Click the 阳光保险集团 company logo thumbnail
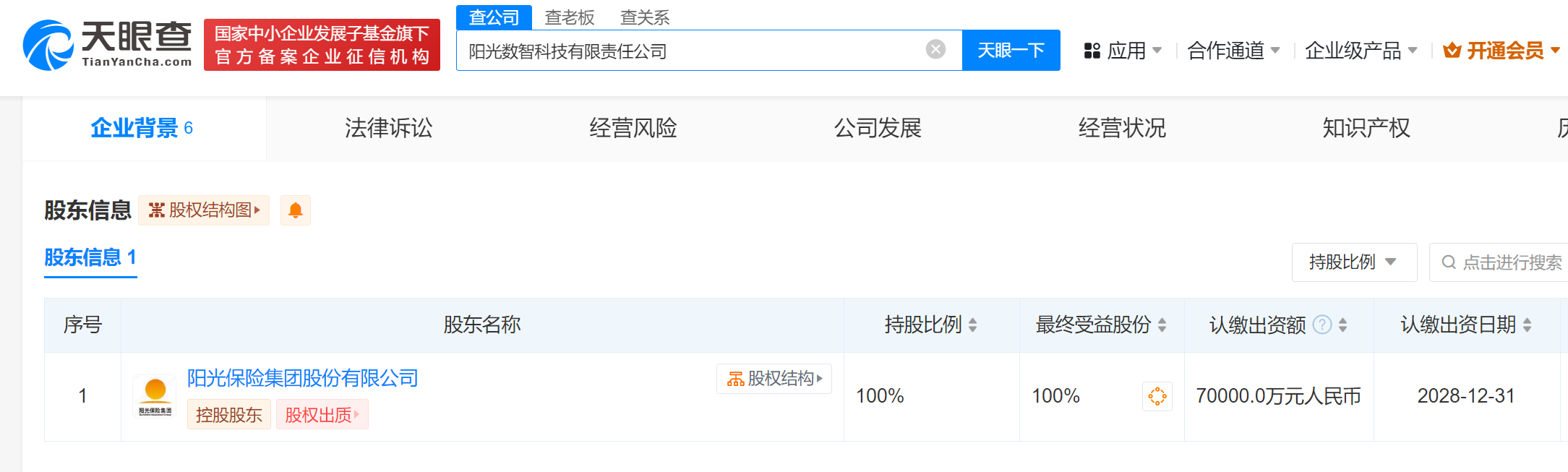The height and width of the screenshot is (472, 1568). click(x=155, y=395)
